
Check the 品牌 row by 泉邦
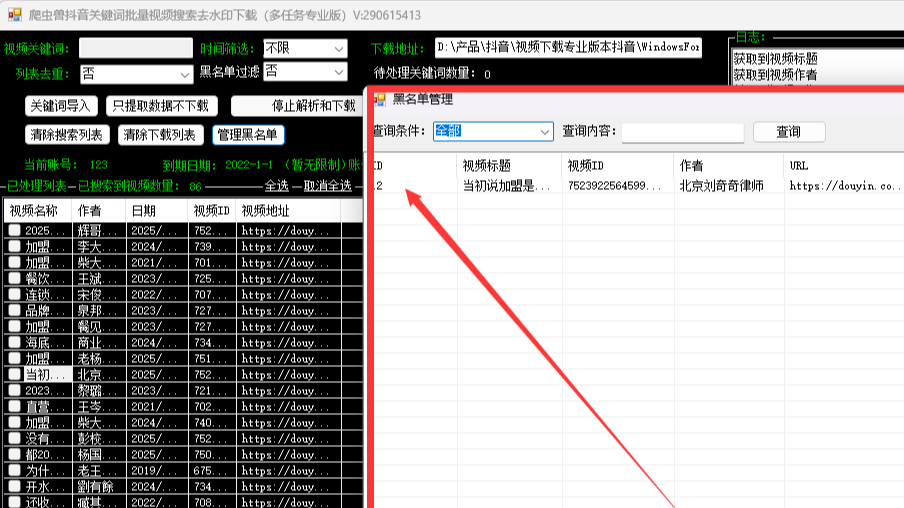[x=14, y=310]
